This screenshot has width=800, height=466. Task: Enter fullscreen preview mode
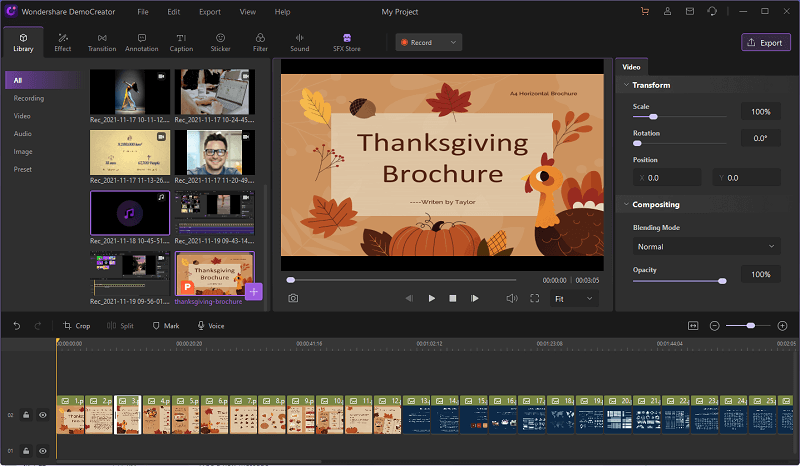click(x=534, y=298)
